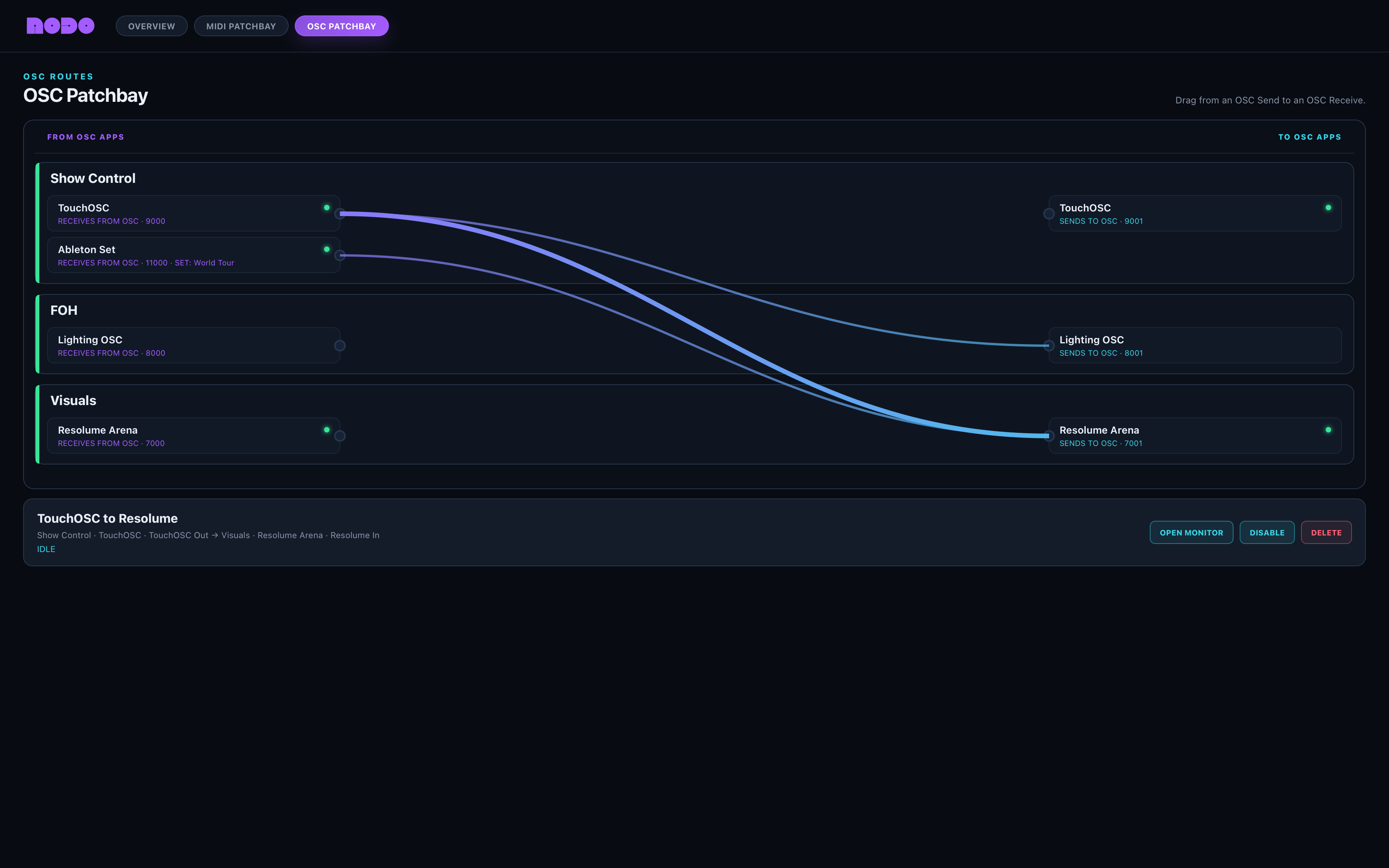Click the TouchOSC to Resolume route title
Screen dimensions: 1389x868
point(107,518)
